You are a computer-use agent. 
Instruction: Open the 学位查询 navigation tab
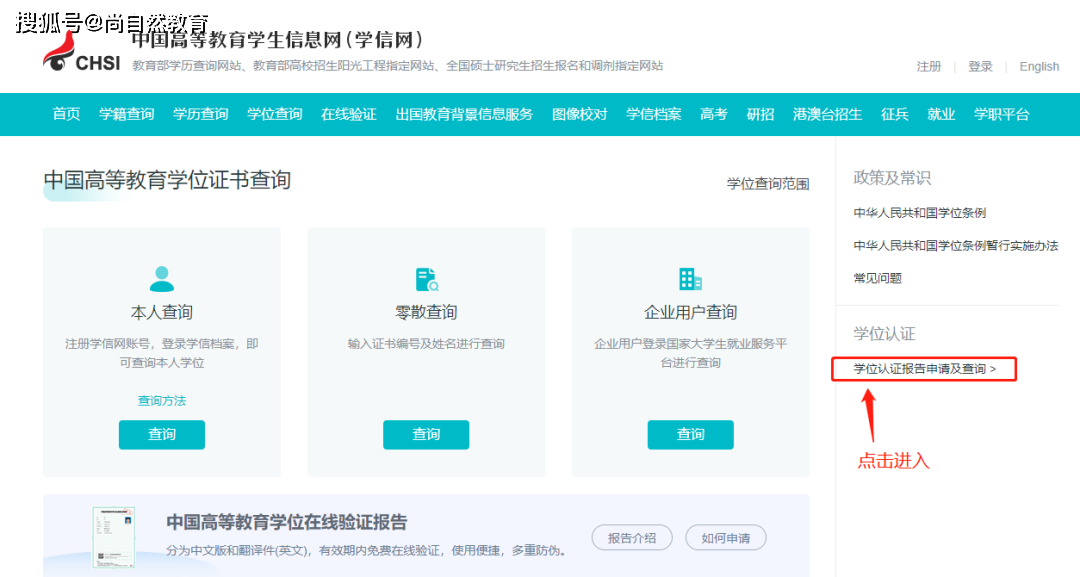[274, 114]
